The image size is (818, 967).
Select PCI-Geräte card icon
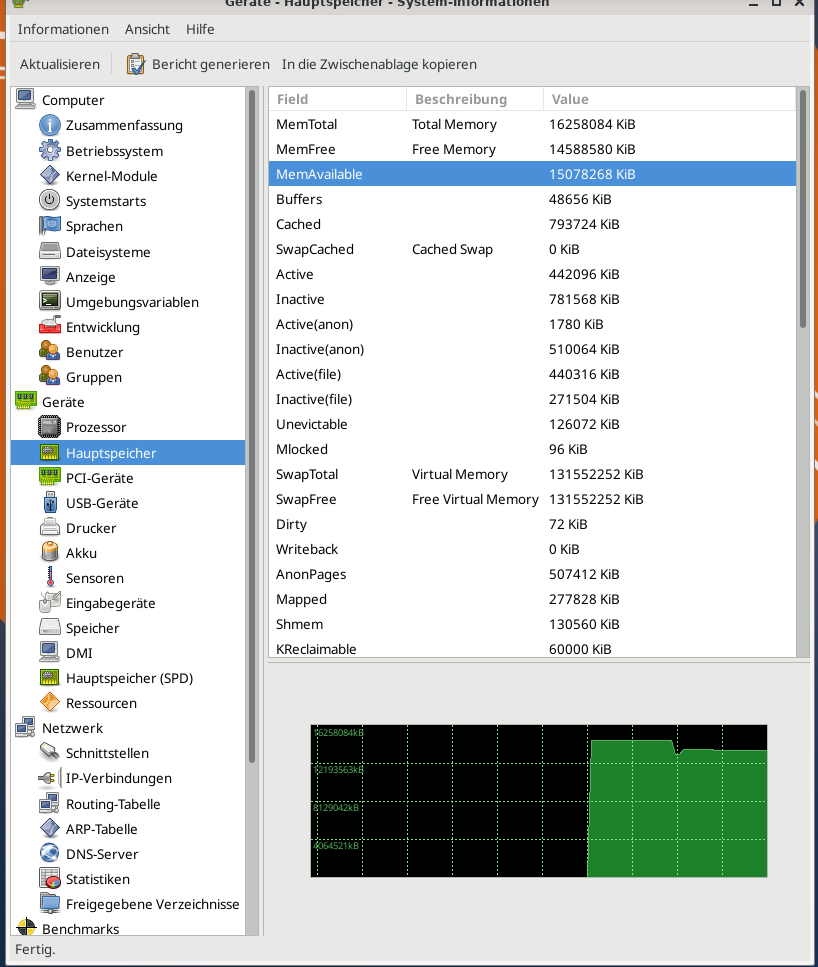tap(49, 477)
